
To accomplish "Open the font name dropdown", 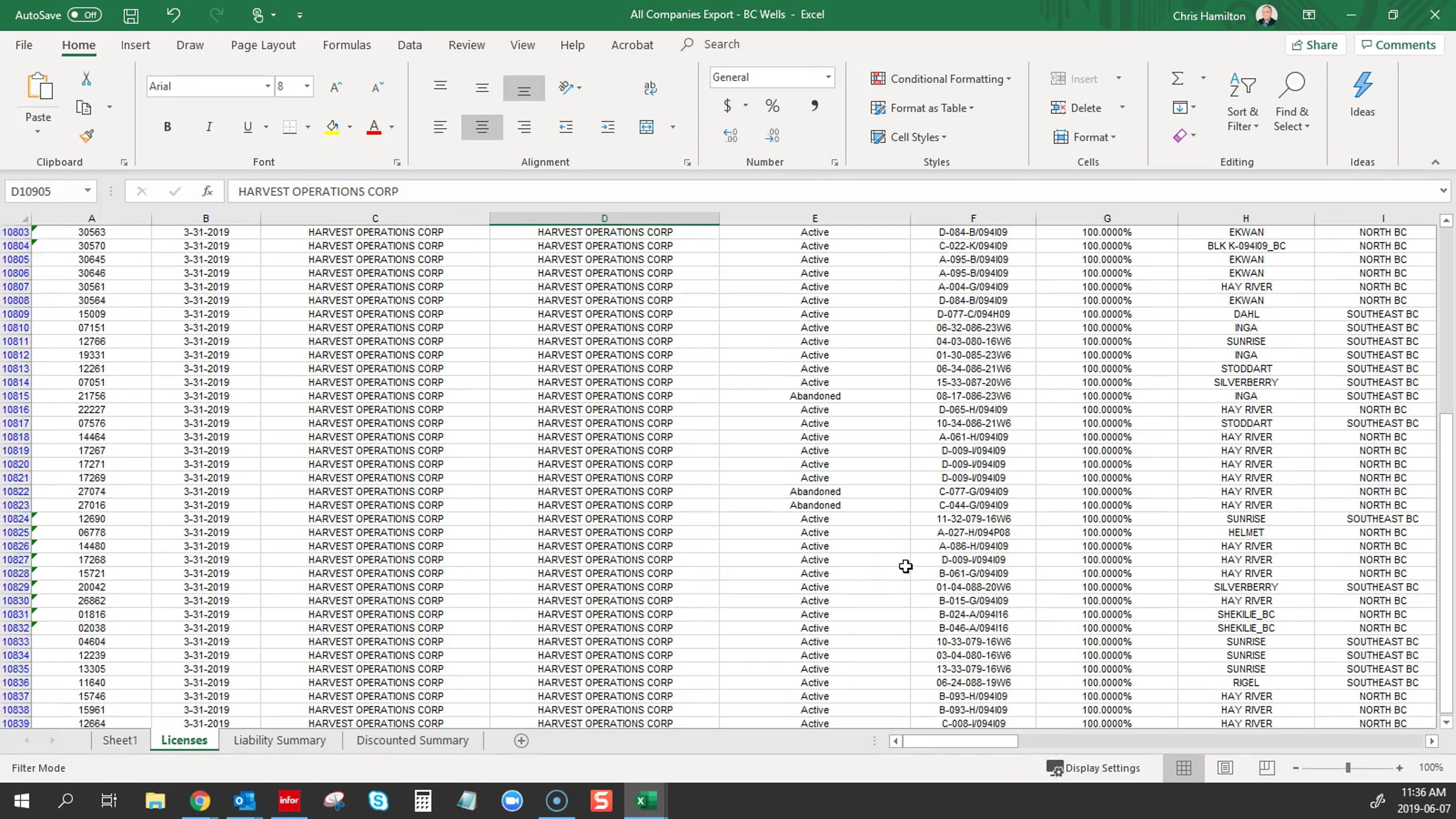I will pos(268,86).
